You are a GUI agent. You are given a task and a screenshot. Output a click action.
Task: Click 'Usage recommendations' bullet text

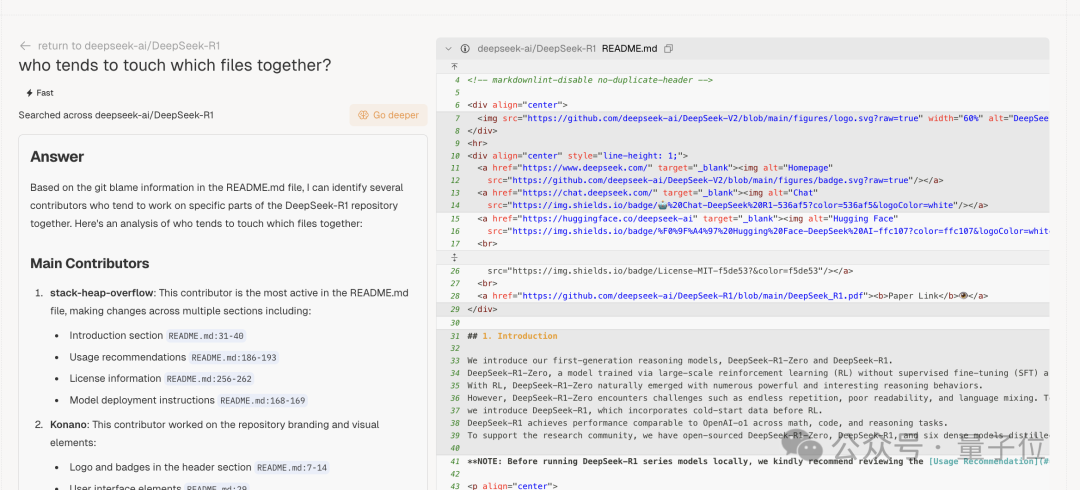pyautogui.click(x=127, y=358)
